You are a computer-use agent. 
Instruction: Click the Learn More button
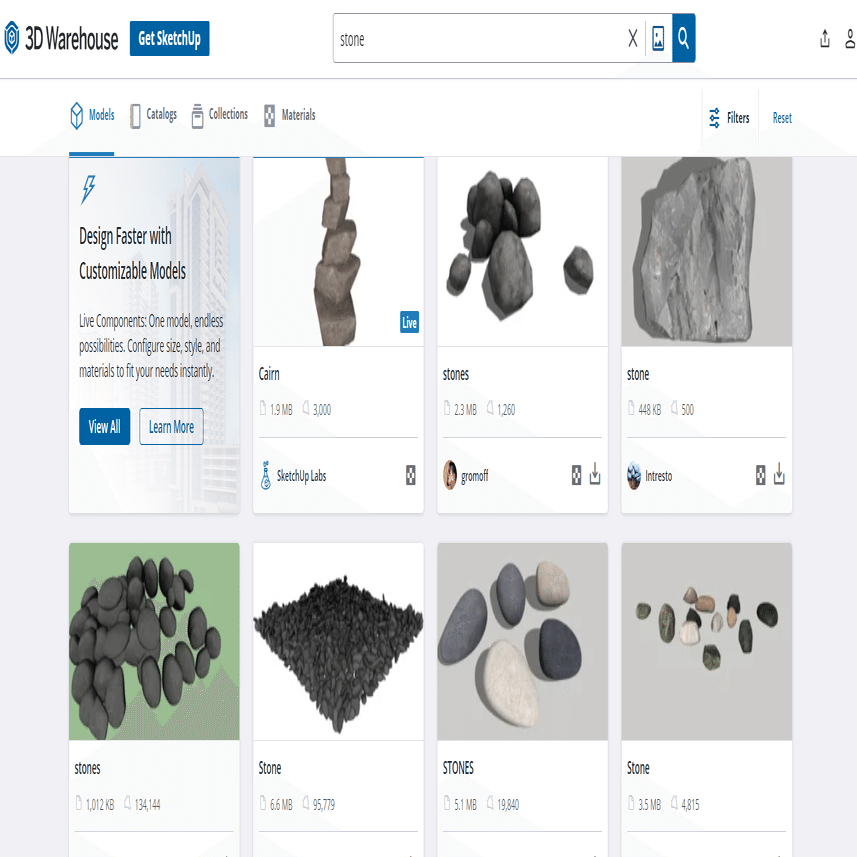click(171, 426)
